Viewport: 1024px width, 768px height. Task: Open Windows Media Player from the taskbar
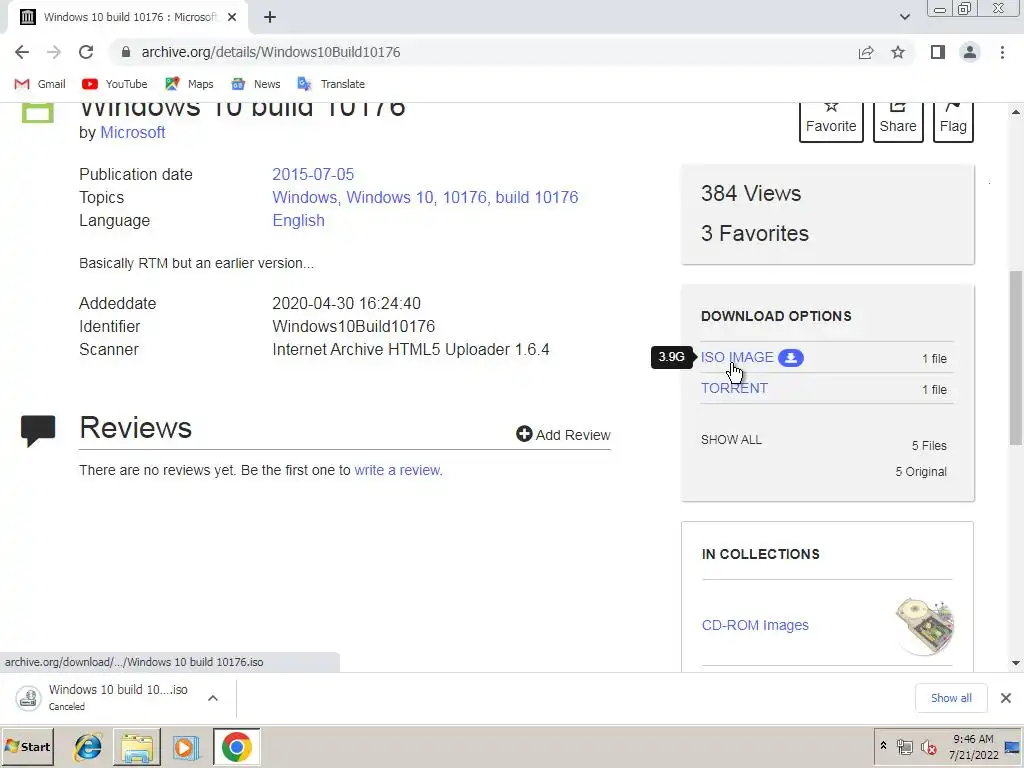click(186, 746)
